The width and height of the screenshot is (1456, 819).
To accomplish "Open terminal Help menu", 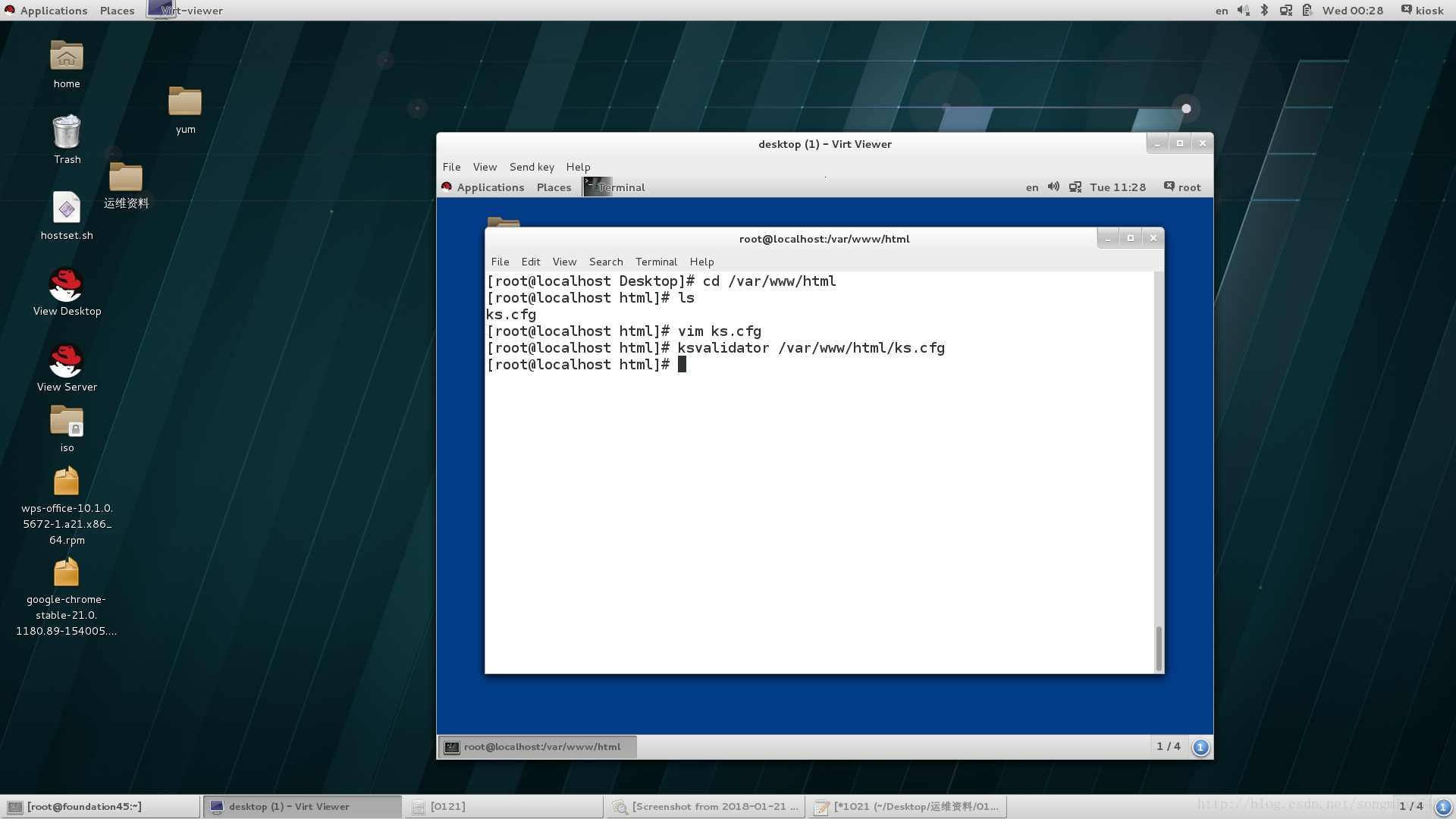I will [702, 262].
